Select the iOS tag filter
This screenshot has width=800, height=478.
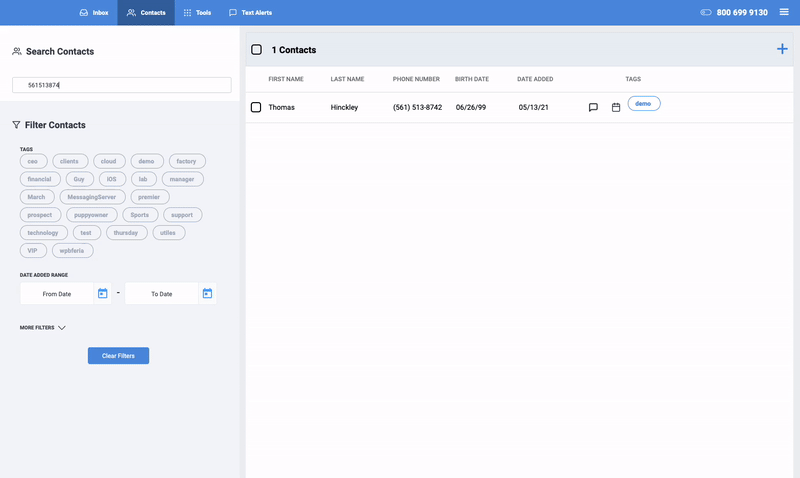point(112,179)
